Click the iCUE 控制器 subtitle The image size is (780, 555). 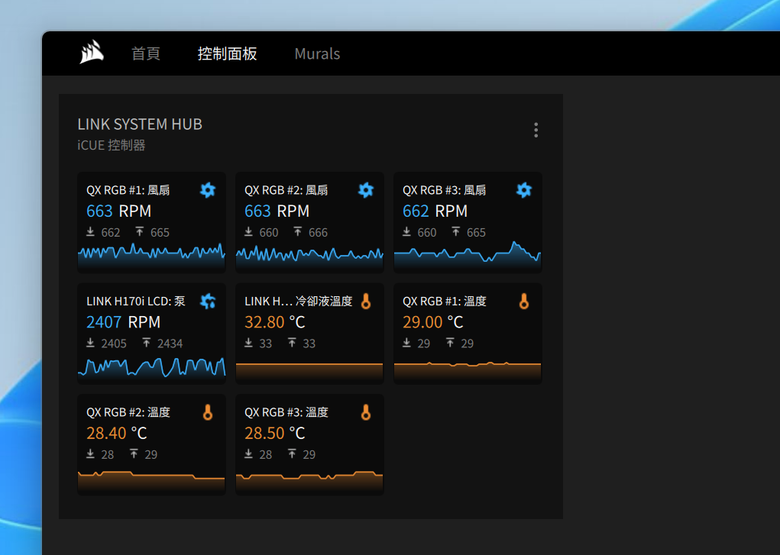(x=111, y=145)
